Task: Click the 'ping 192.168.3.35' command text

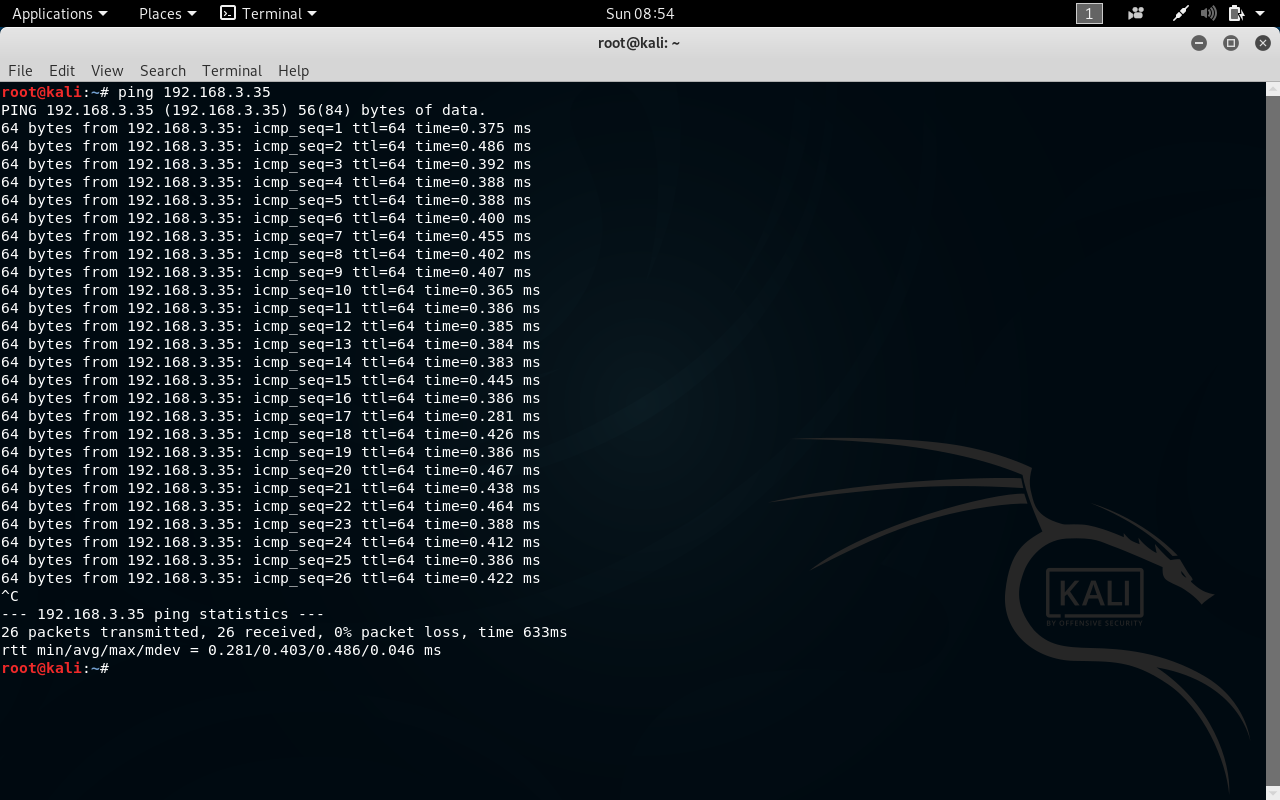Action: 194,92
